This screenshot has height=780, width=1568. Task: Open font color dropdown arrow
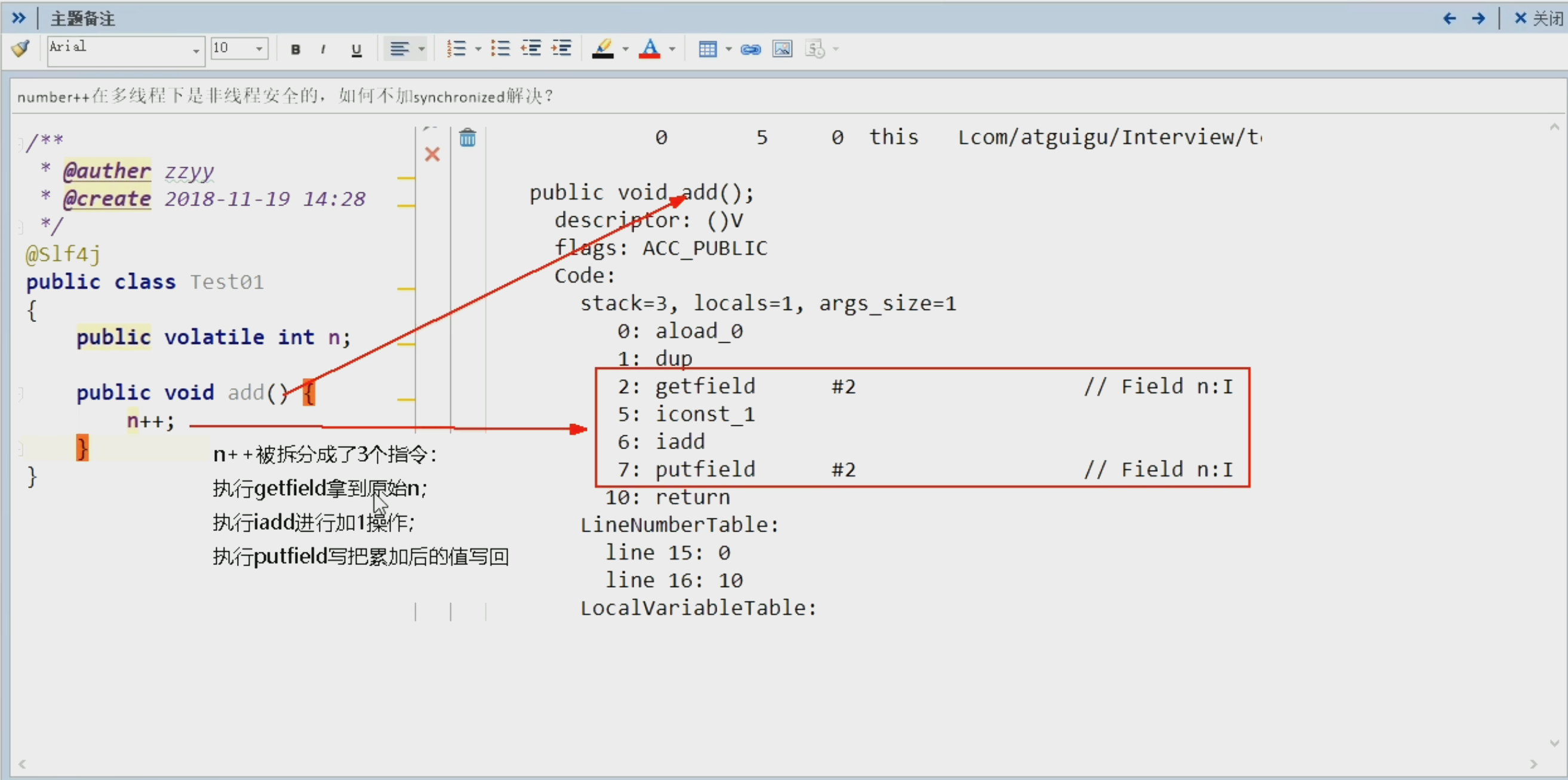(x=672, y=49)
